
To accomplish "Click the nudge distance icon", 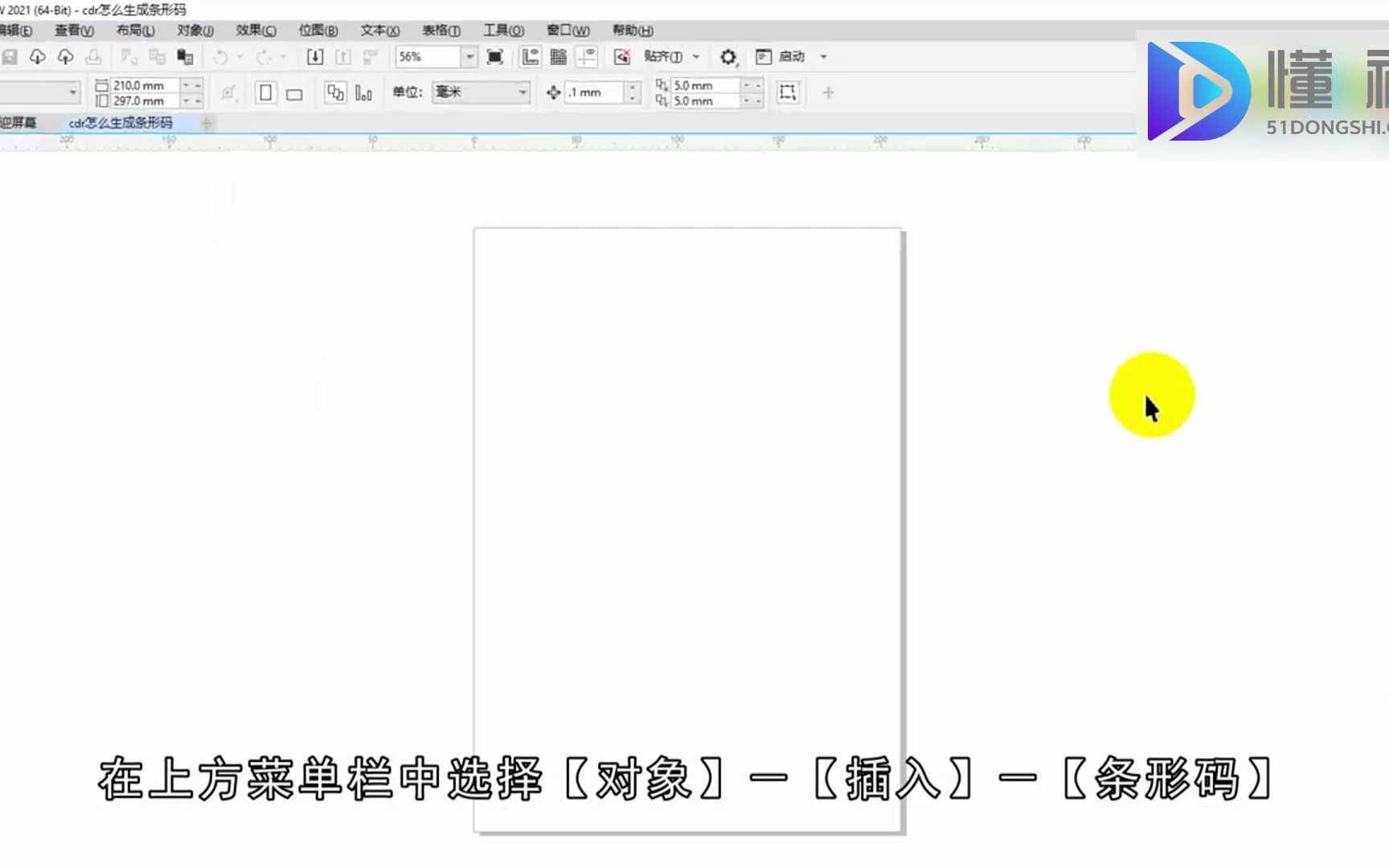I will 553,92.
